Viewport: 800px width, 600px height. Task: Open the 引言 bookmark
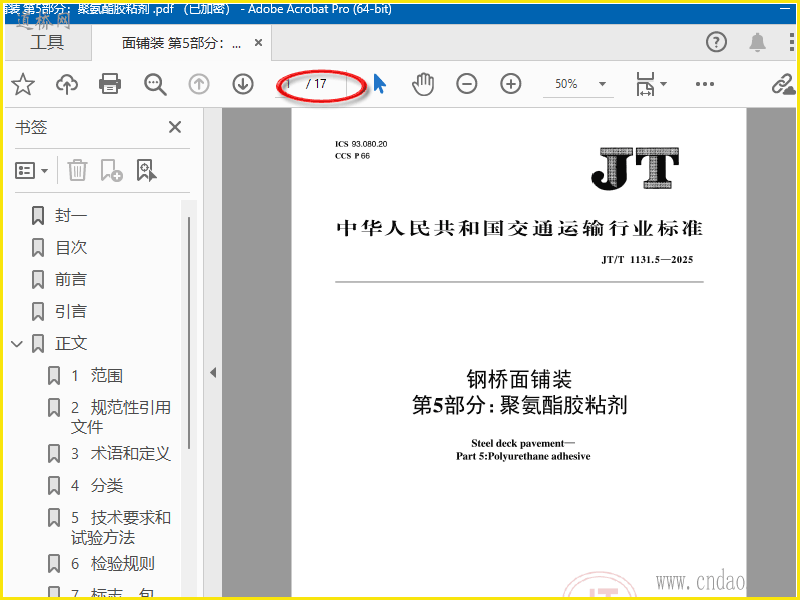coord(71,311)
